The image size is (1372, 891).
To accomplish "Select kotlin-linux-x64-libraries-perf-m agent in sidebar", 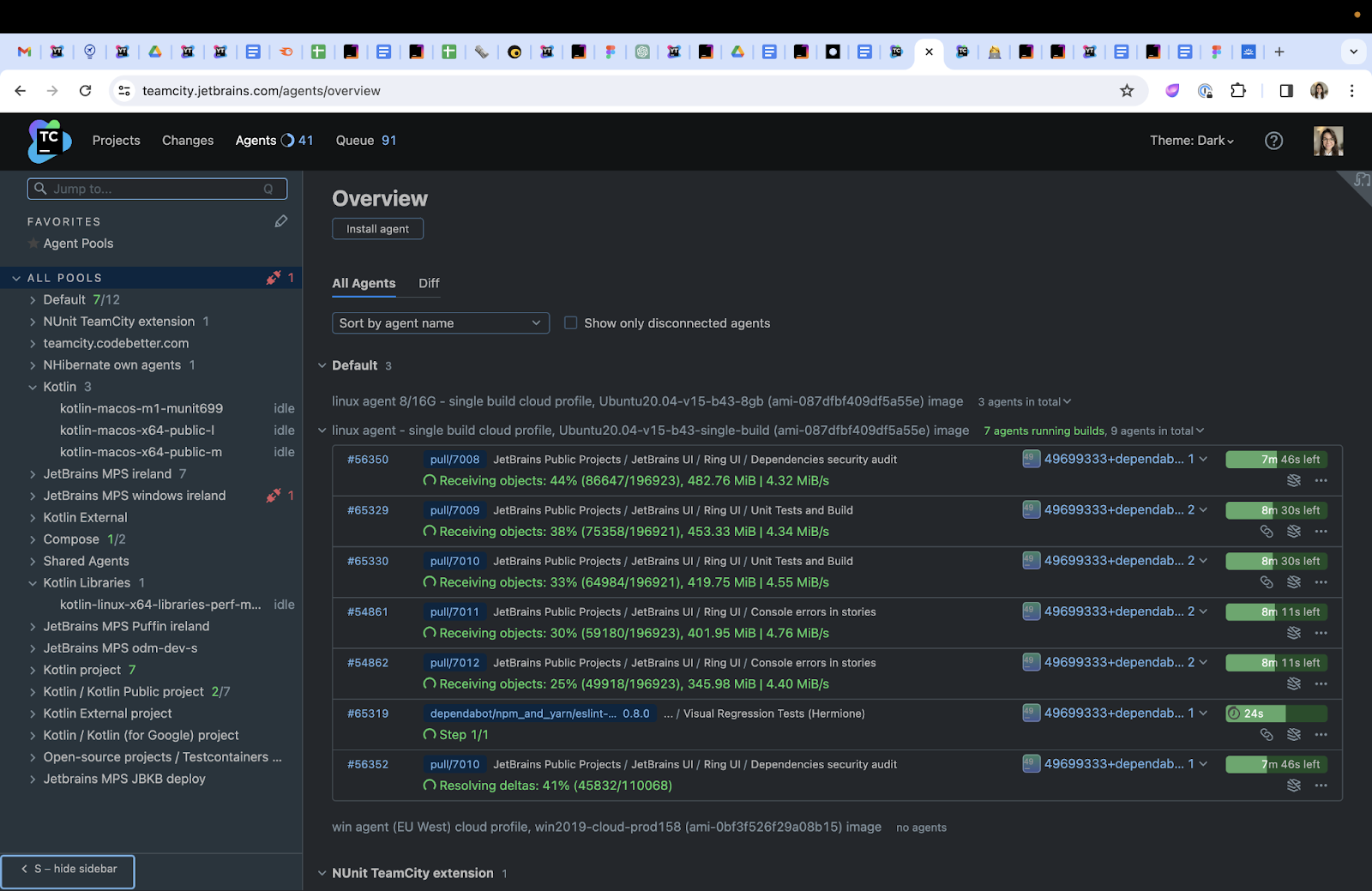I will coord(160,605).
